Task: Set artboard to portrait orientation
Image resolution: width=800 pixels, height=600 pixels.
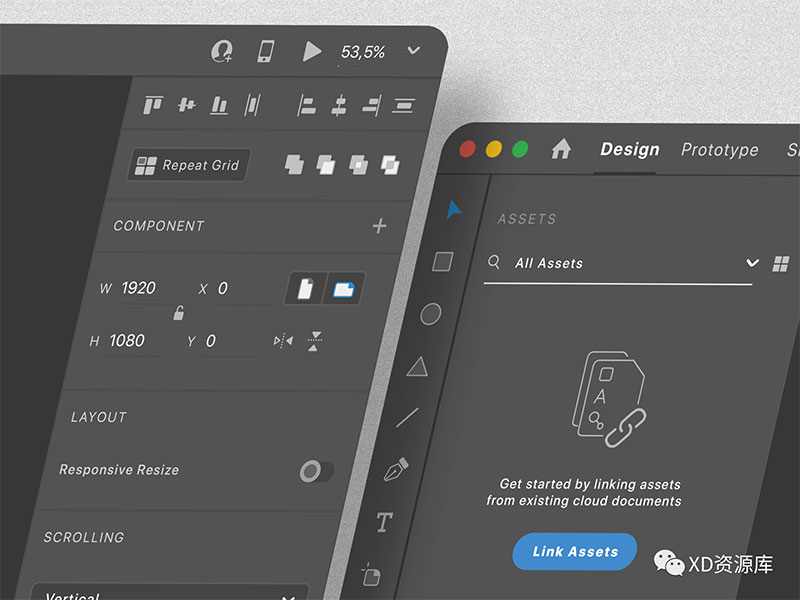Action: point(305,289)
